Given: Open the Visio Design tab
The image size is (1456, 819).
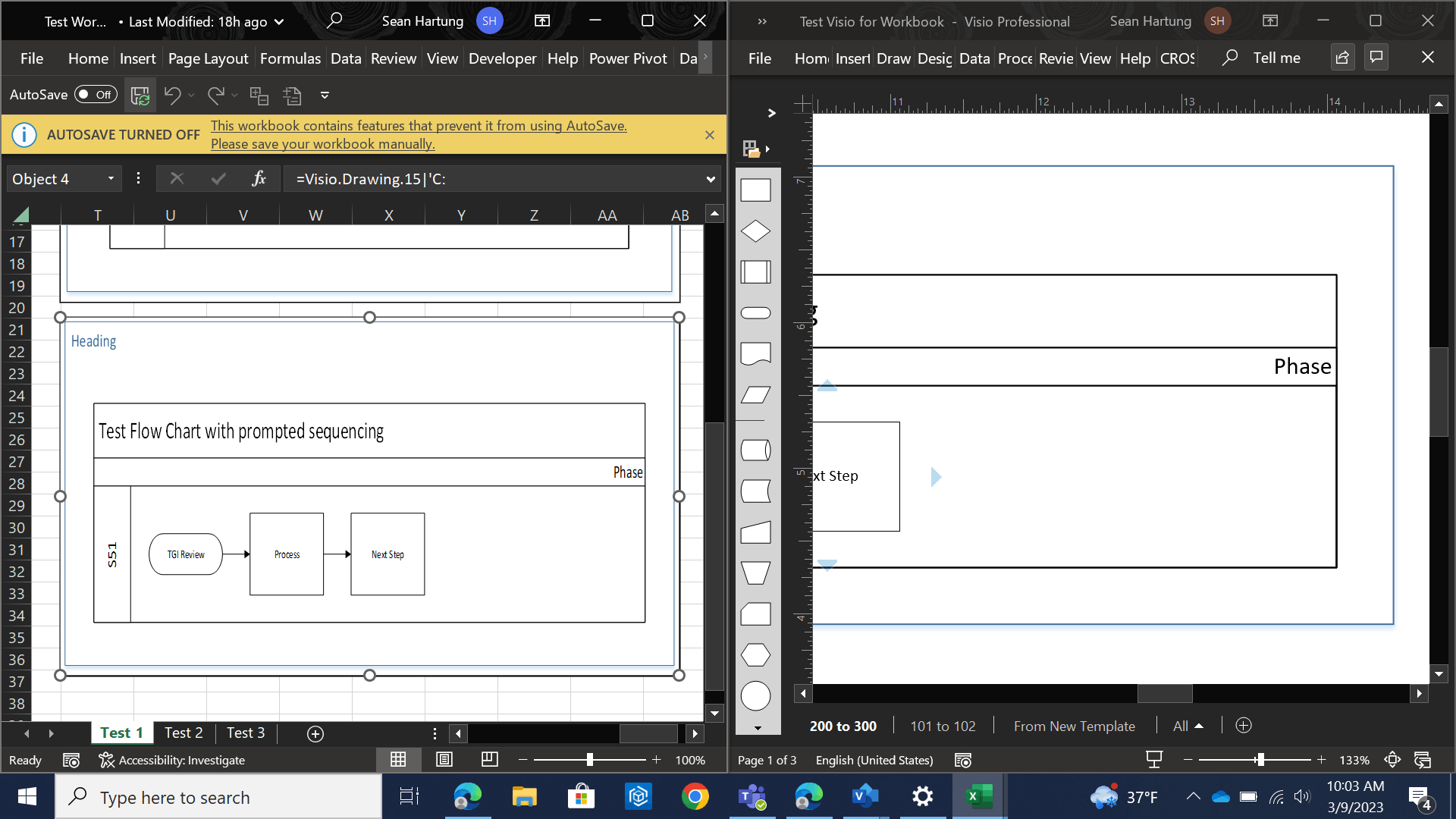Looking at the screenshot, I should 934,58.
